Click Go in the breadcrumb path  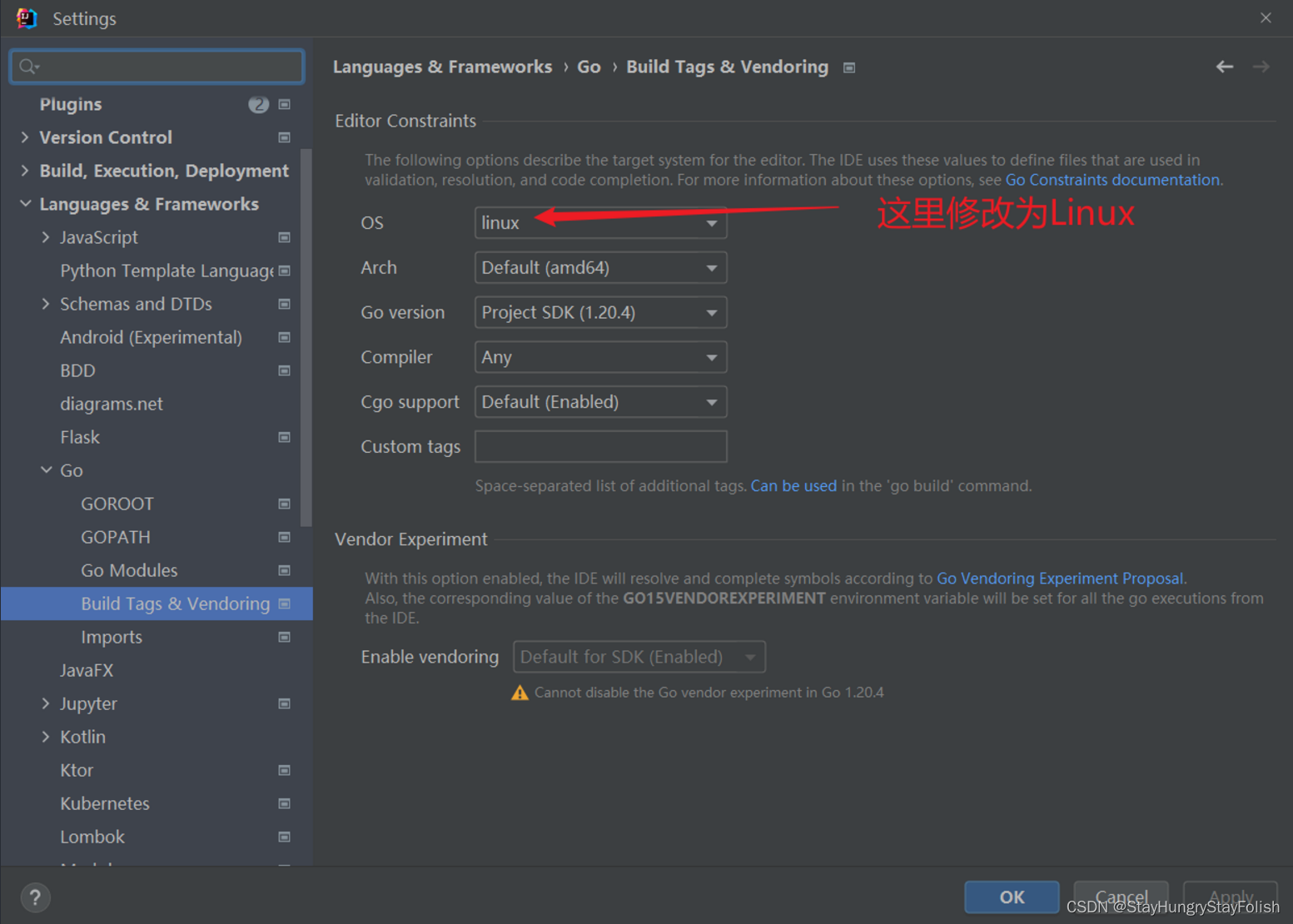coord(589,67)
